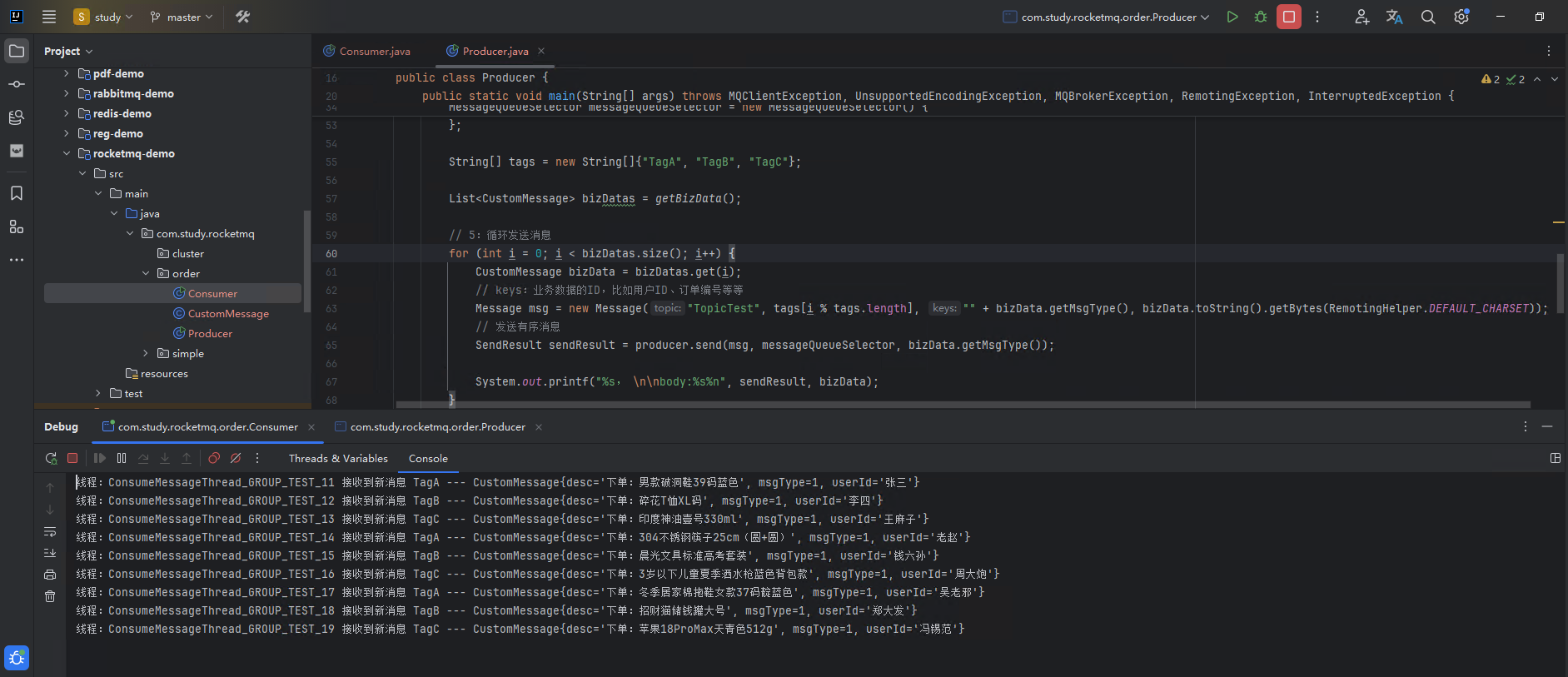Open Structure tool window in left sidebar
Viewport: 1568px width, 677px height.
click(x=17, y=226)
